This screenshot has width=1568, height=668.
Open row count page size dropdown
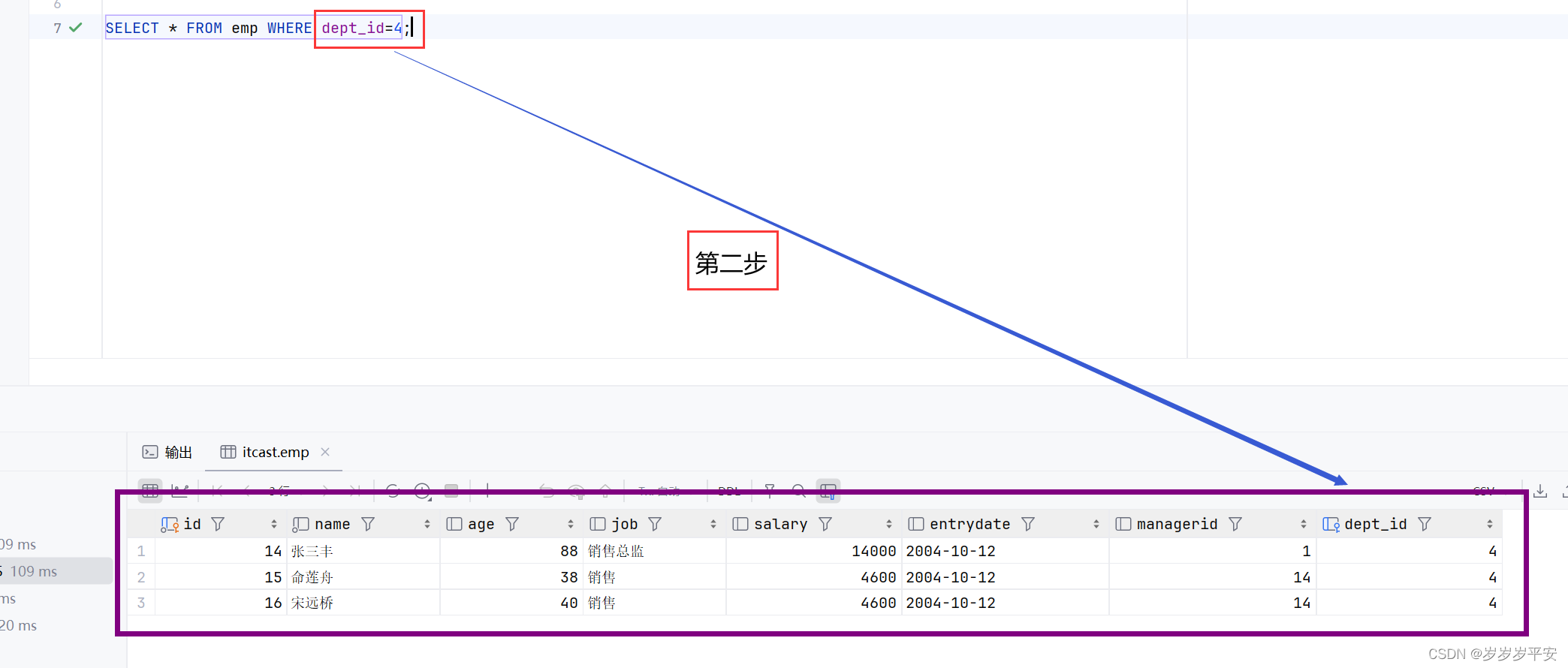click(x=279, y=491)
